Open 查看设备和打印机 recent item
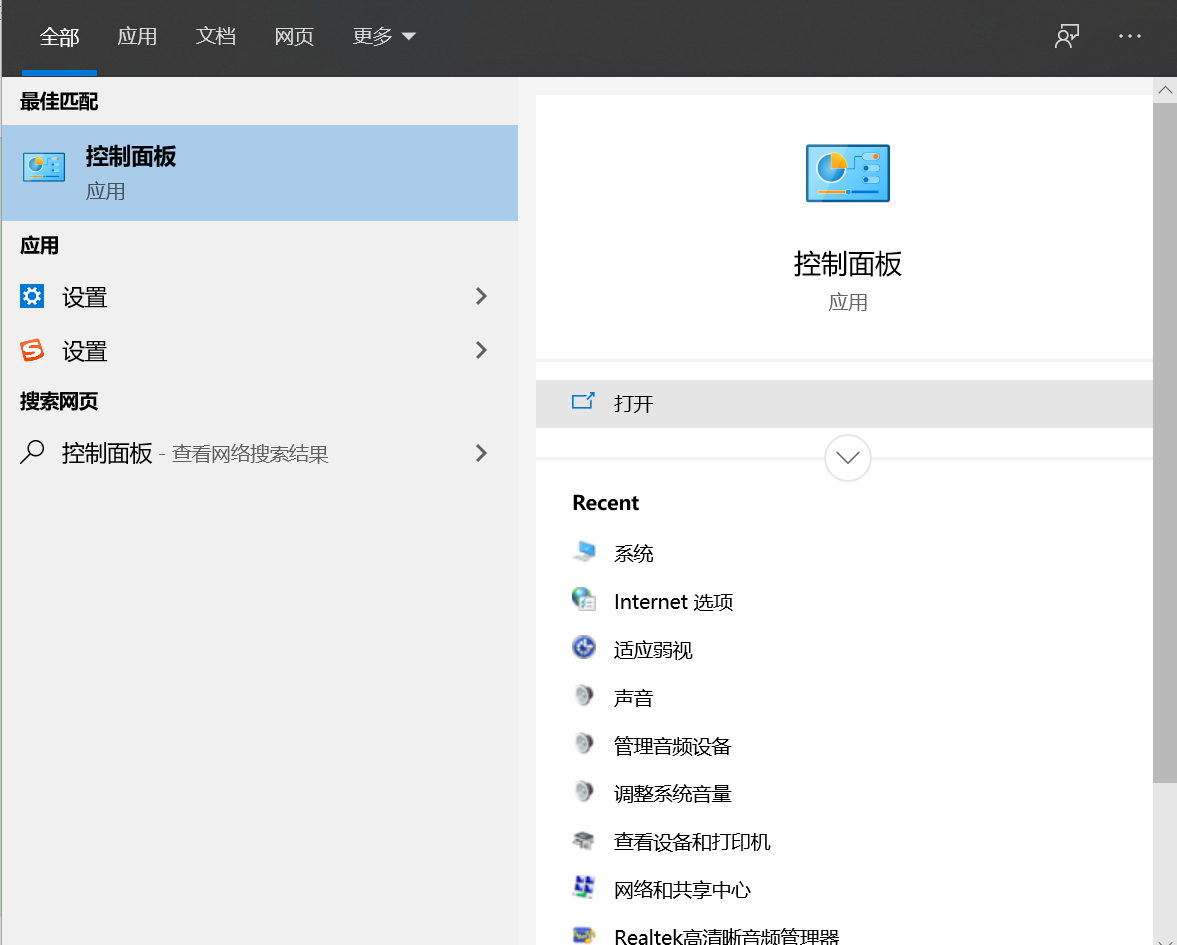 691,842
